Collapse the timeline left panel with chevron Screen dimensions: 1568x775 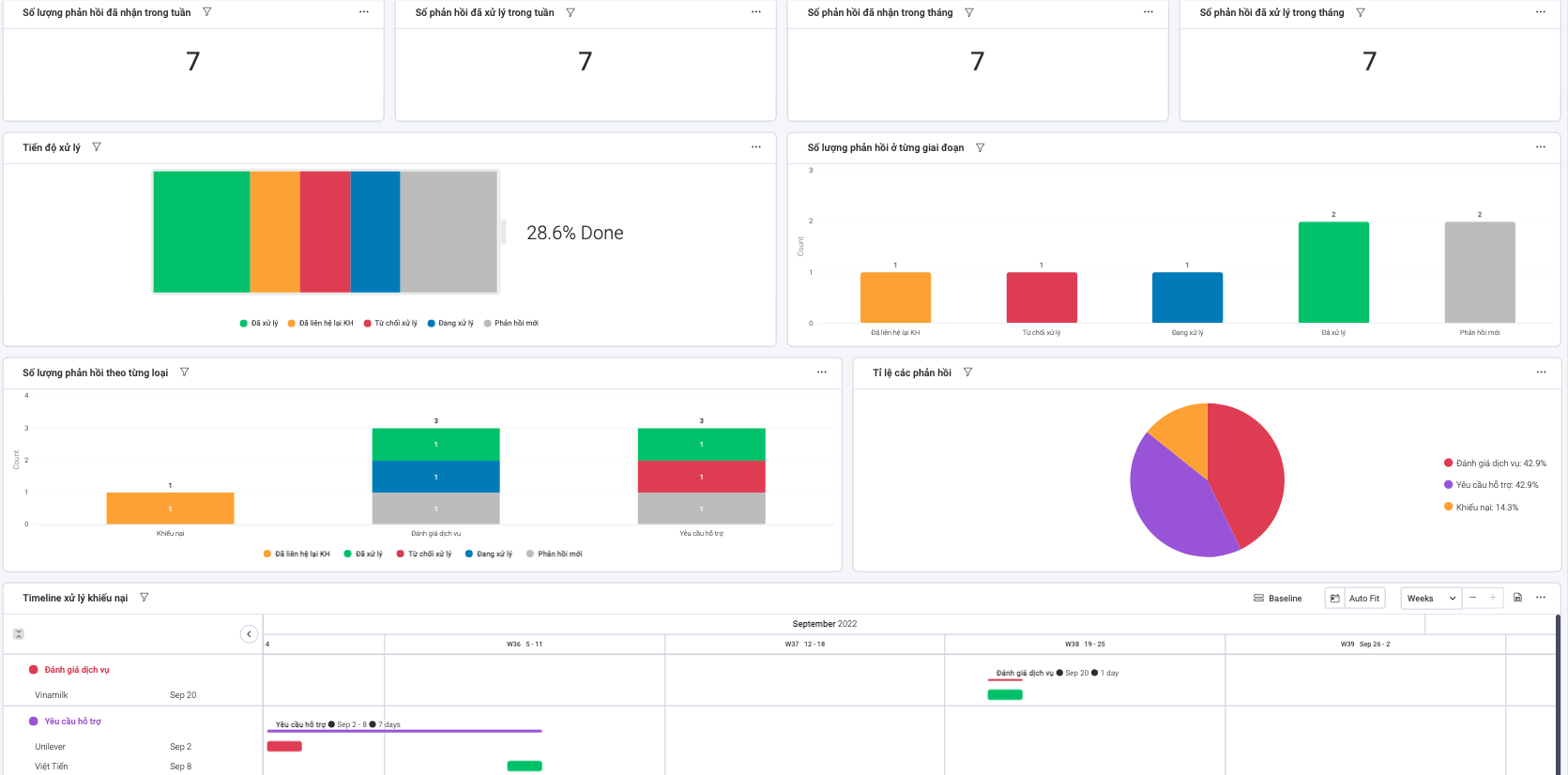pos(249,634)
